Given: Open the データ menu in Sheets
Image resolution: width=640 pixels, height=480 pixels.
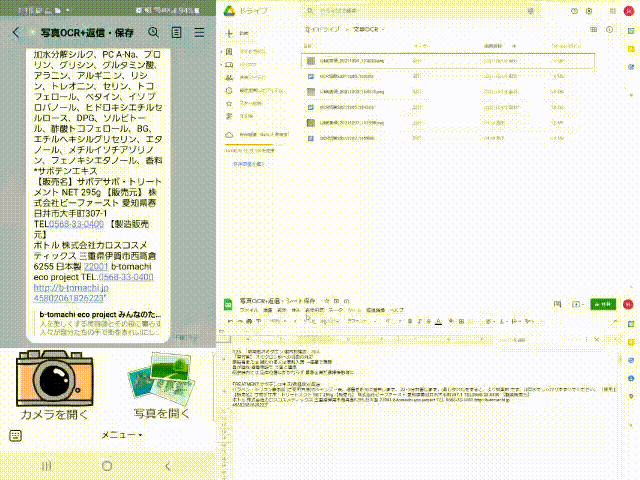Looking at the screenshot, I should point(336,310).
